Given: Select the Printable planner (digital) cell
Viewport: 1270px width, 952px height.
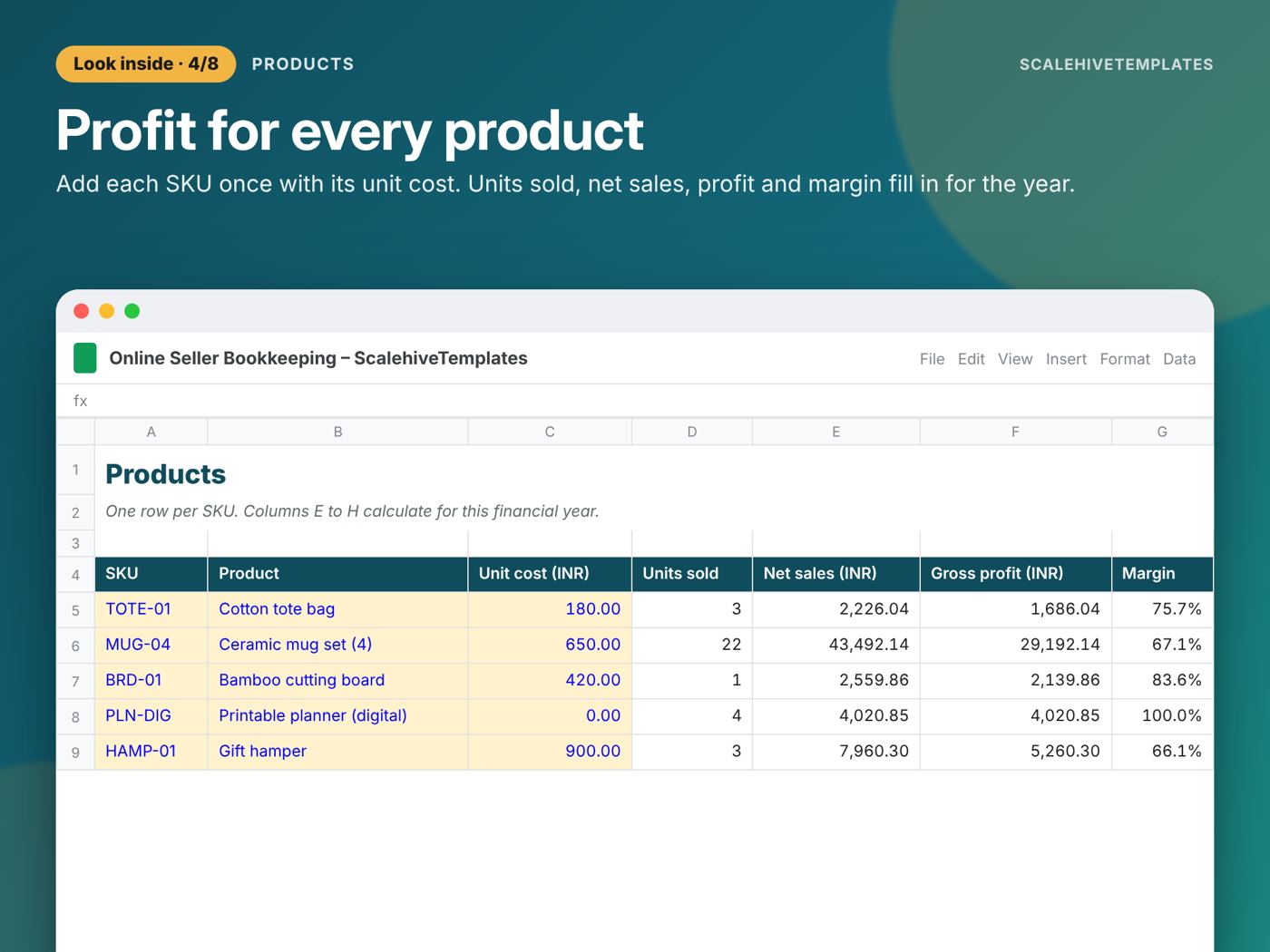Looking at the screenshot, I should point(338,715).
